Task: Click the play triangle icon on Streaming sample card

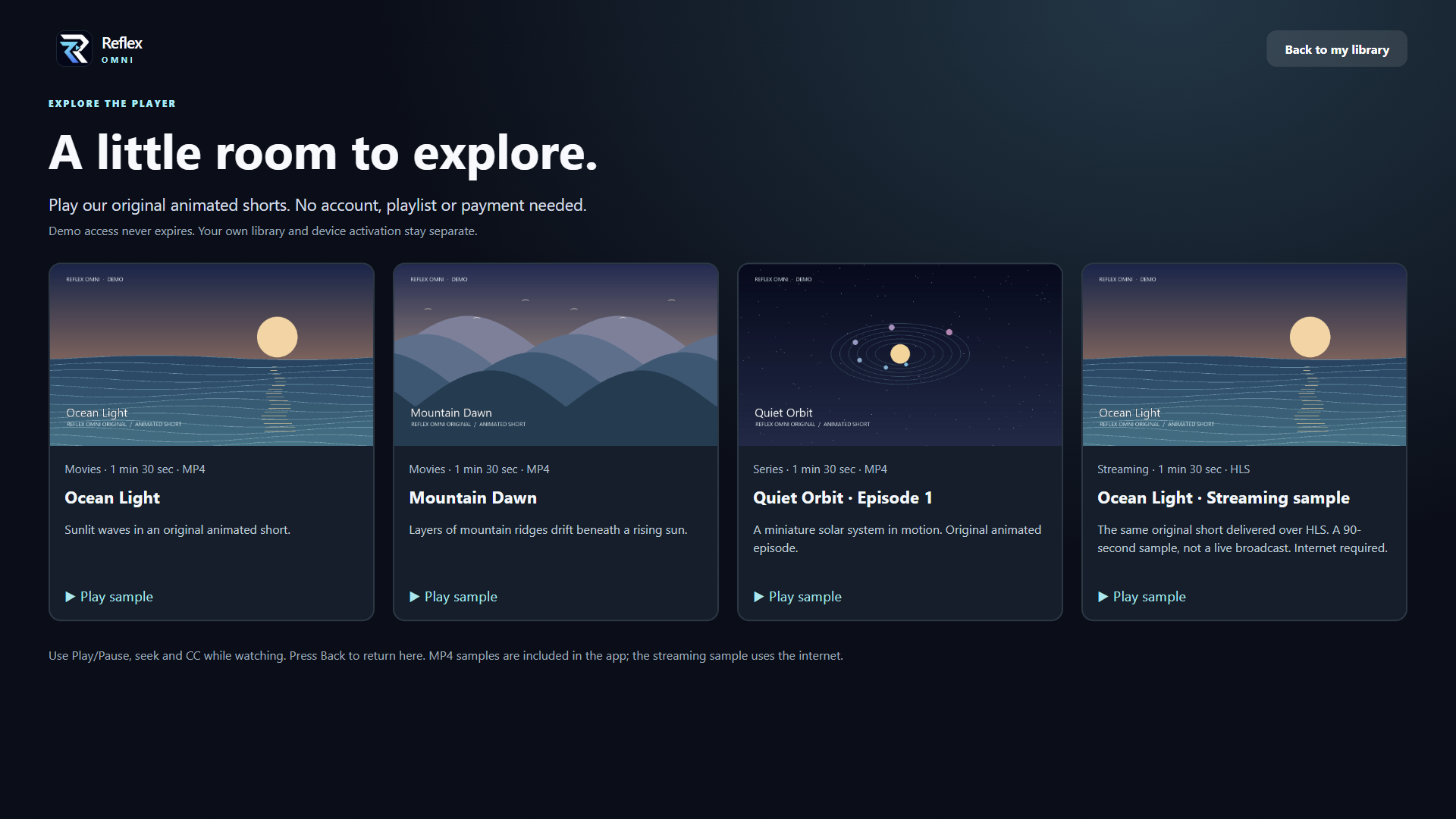Action: point(1103,597)
